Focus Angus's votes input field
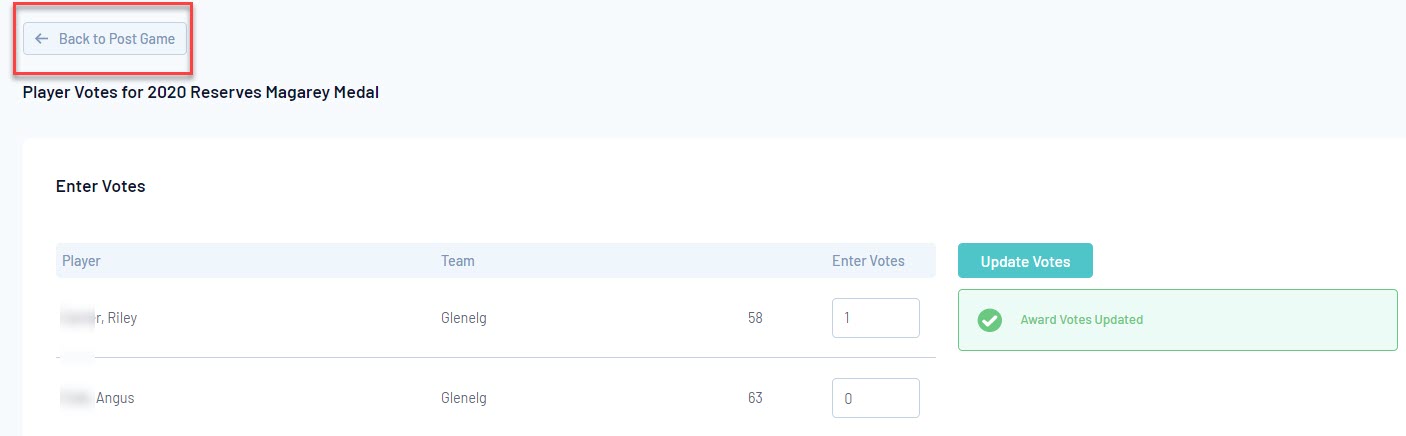Image resolution: width=1406 pixels, height=436 pixels. (875, 398)
